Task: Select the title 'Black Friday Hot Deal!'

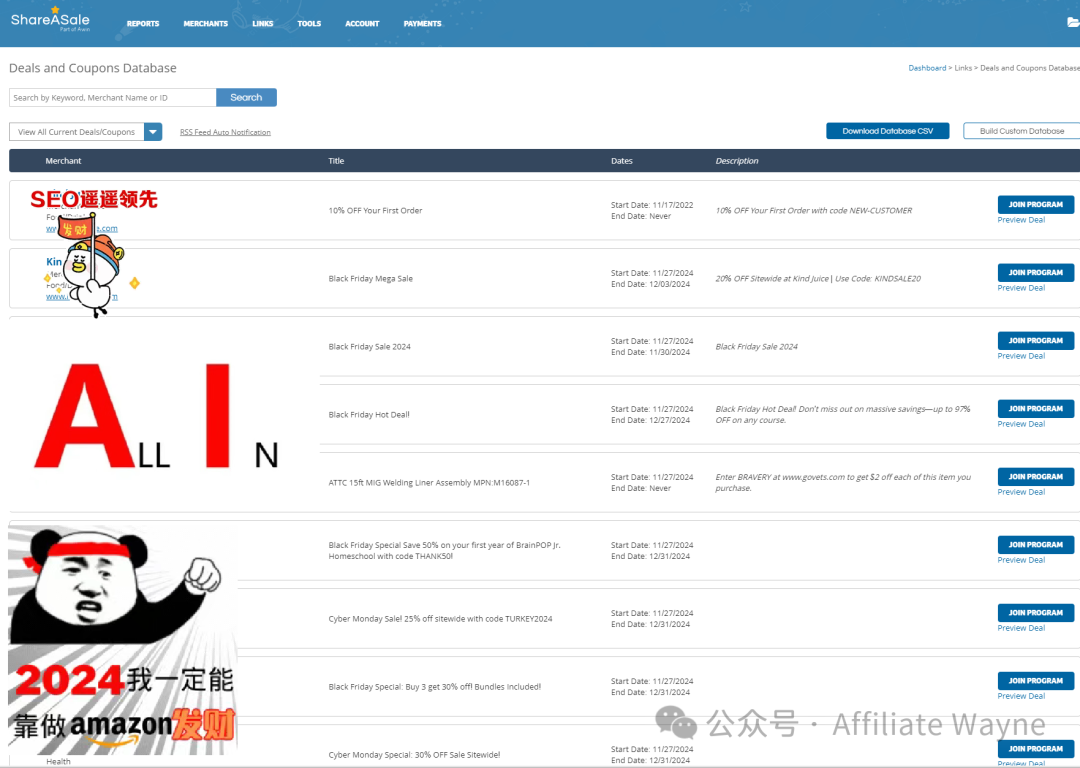Action: pos(369,415)
